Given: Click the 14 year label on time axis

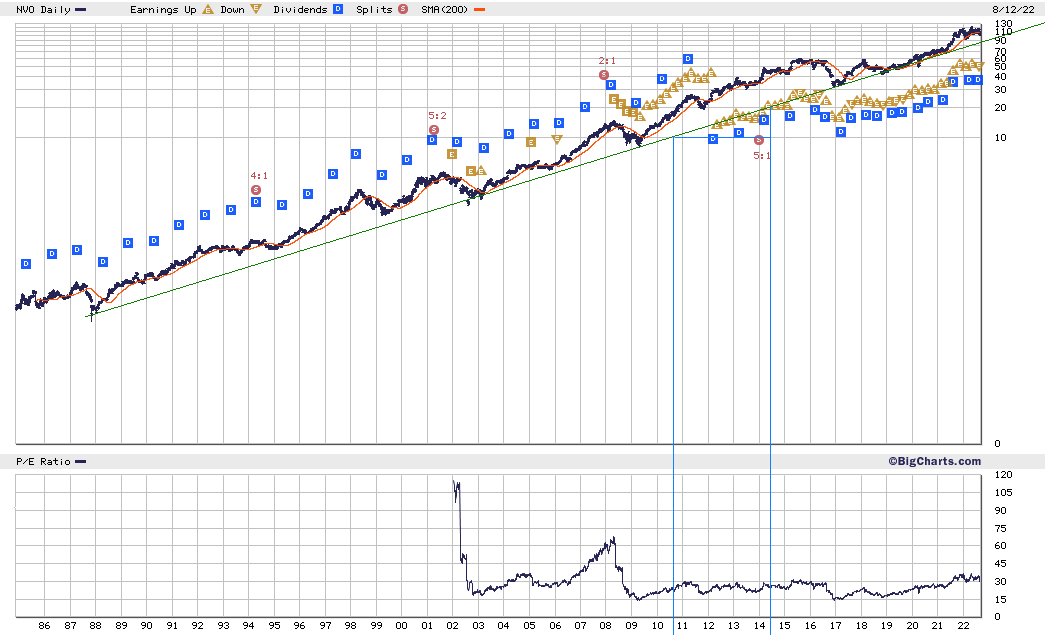Looking at the screenshot, I should (759, 626).
